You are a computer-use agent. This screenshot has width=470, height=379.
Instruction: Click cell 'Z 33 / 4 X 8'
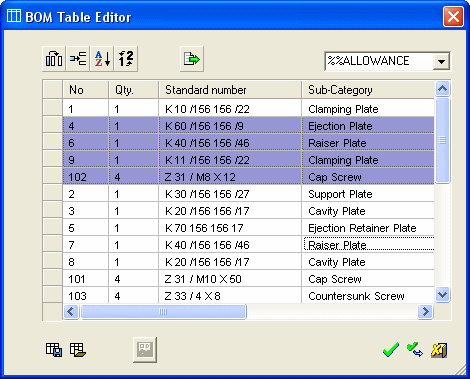[x=230, y=296]
